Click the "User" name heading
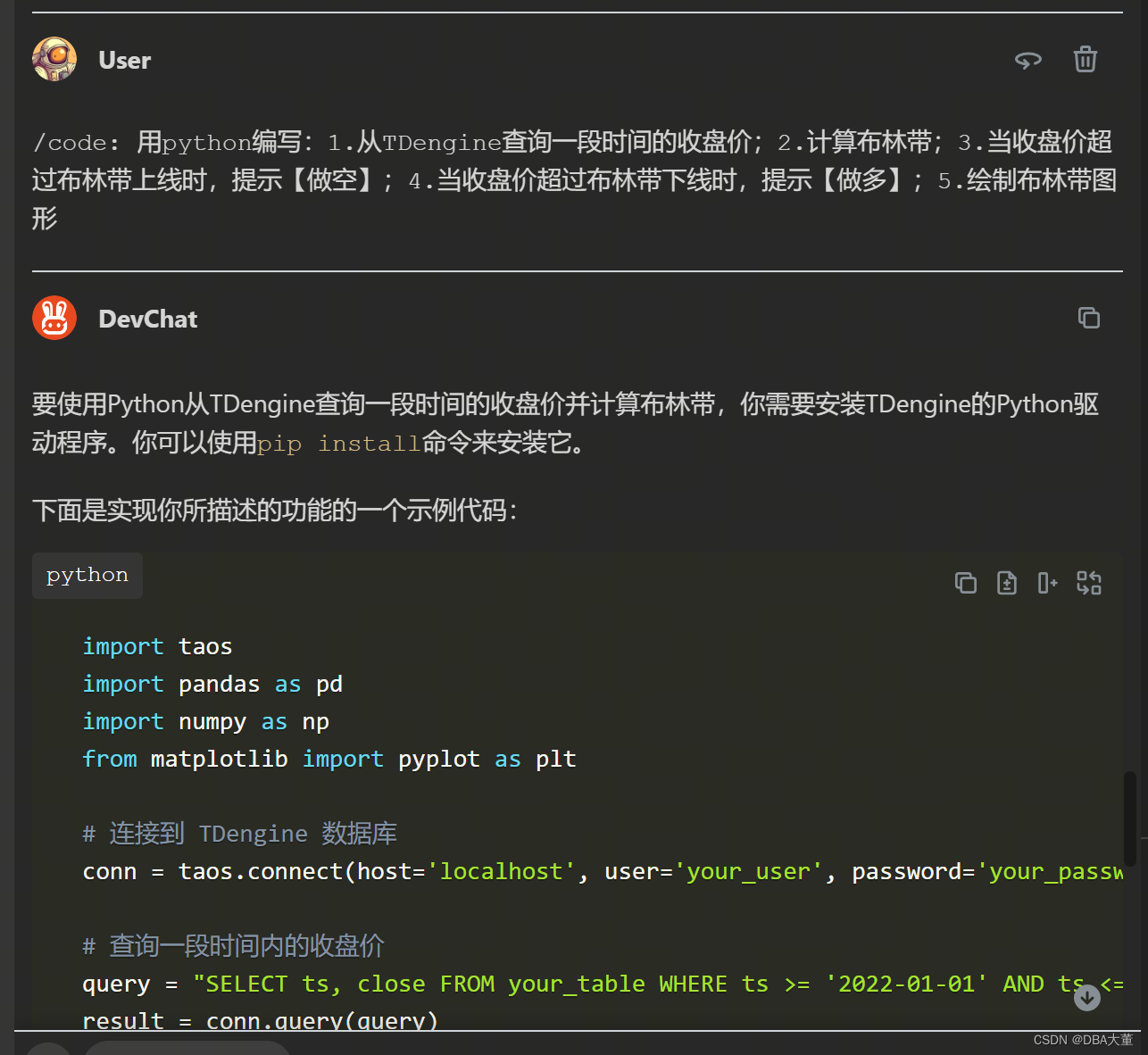This screenshot has width=1148, height=1055. pyautogui.click(x=124, y=61)
